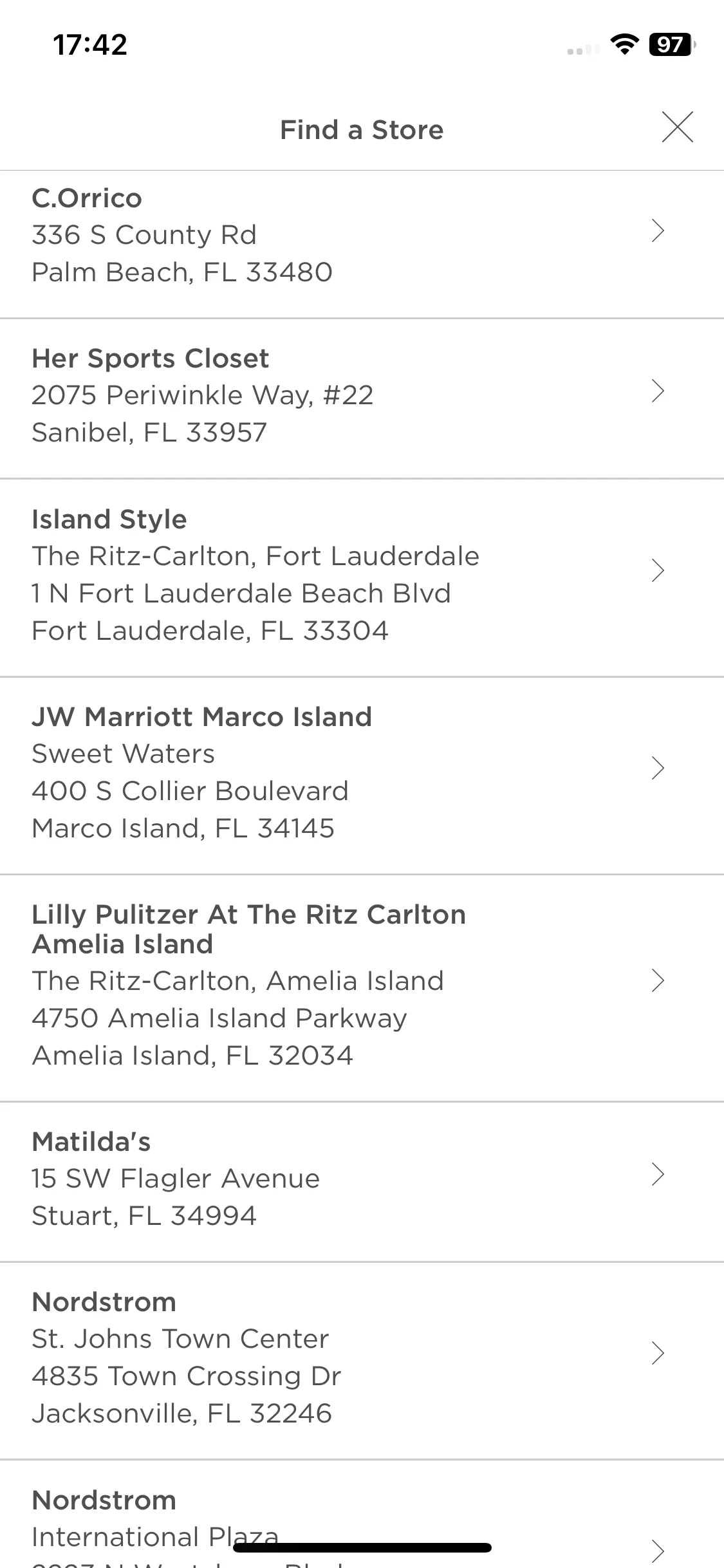Select JW Marriott Marco Island heading
This screenshot has height=1568, width=724.
click(201, 717)
